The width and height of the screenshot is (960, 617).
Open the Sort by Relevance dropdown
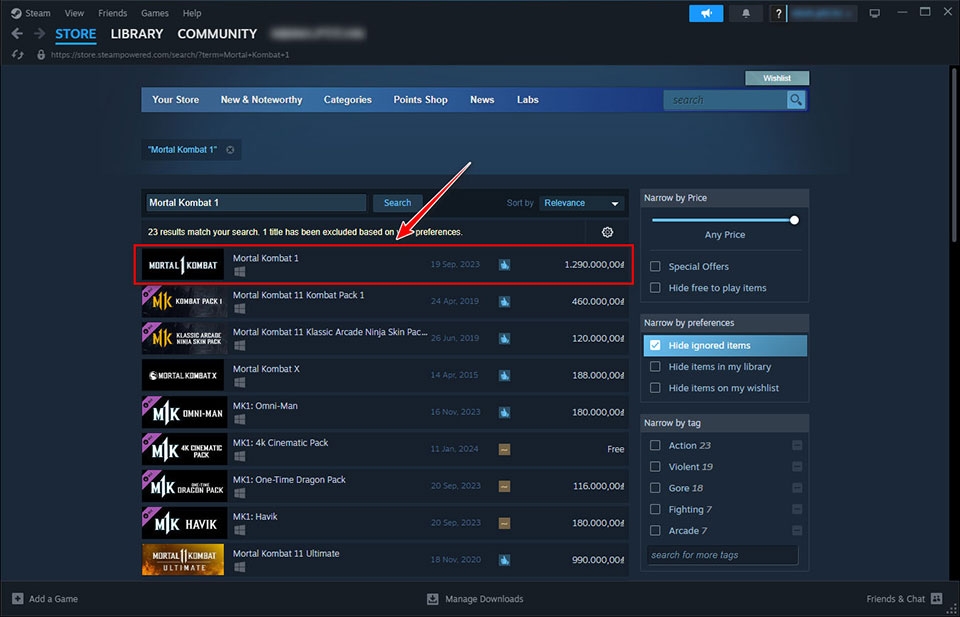pyautogui.click(x=582, y=203)
